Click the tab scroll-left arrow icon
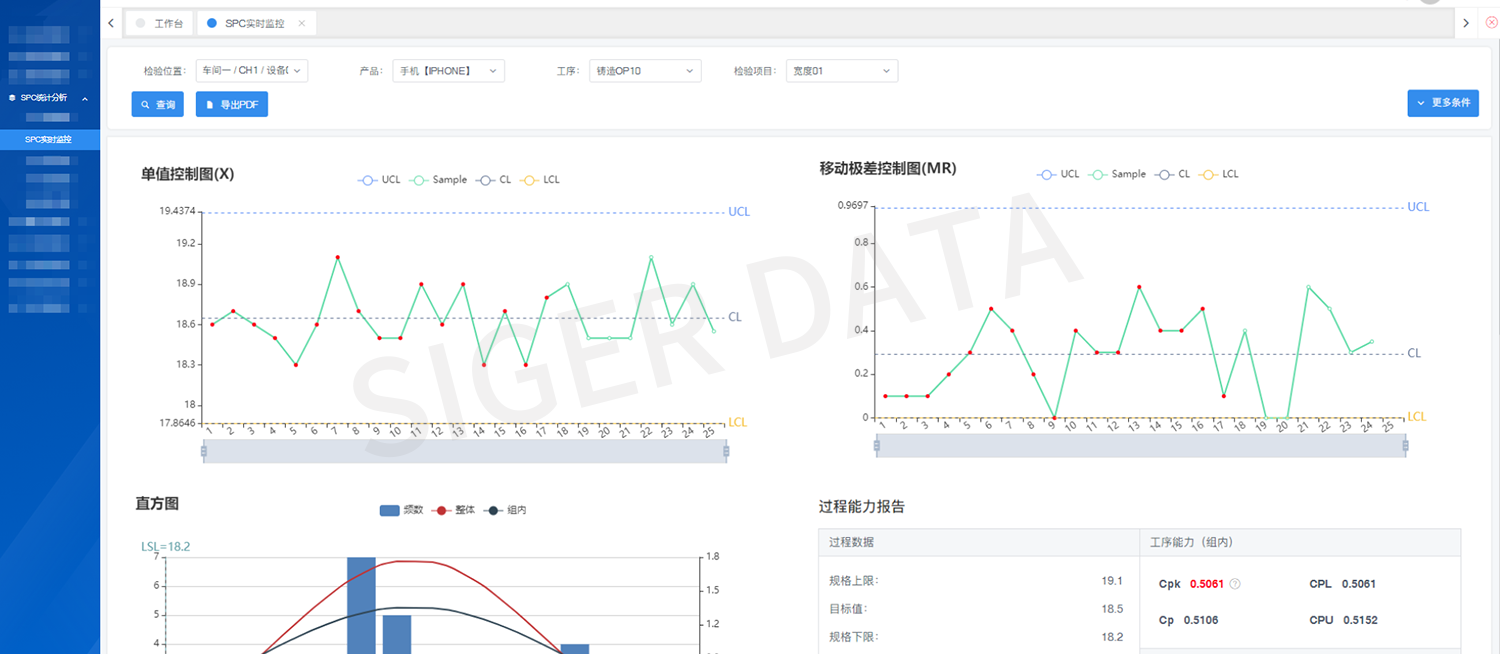 click(111, 23)
